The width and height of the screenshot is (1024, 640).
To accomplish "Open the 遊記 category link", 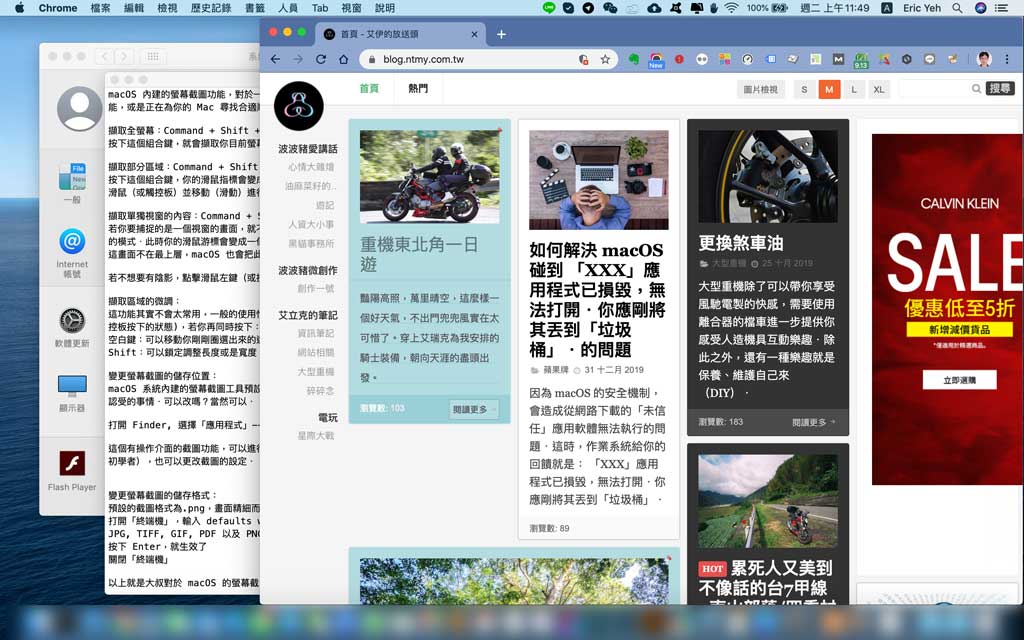I will point(325,205).
